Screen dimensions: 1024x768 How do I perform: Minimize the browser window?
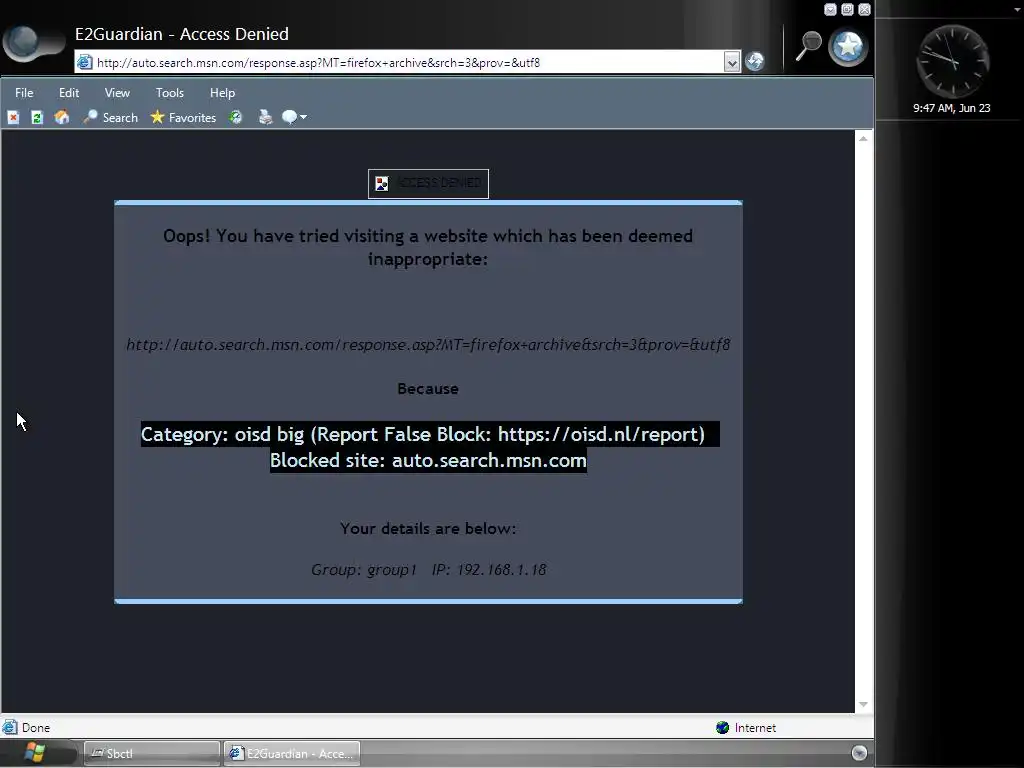pos(830,9)
